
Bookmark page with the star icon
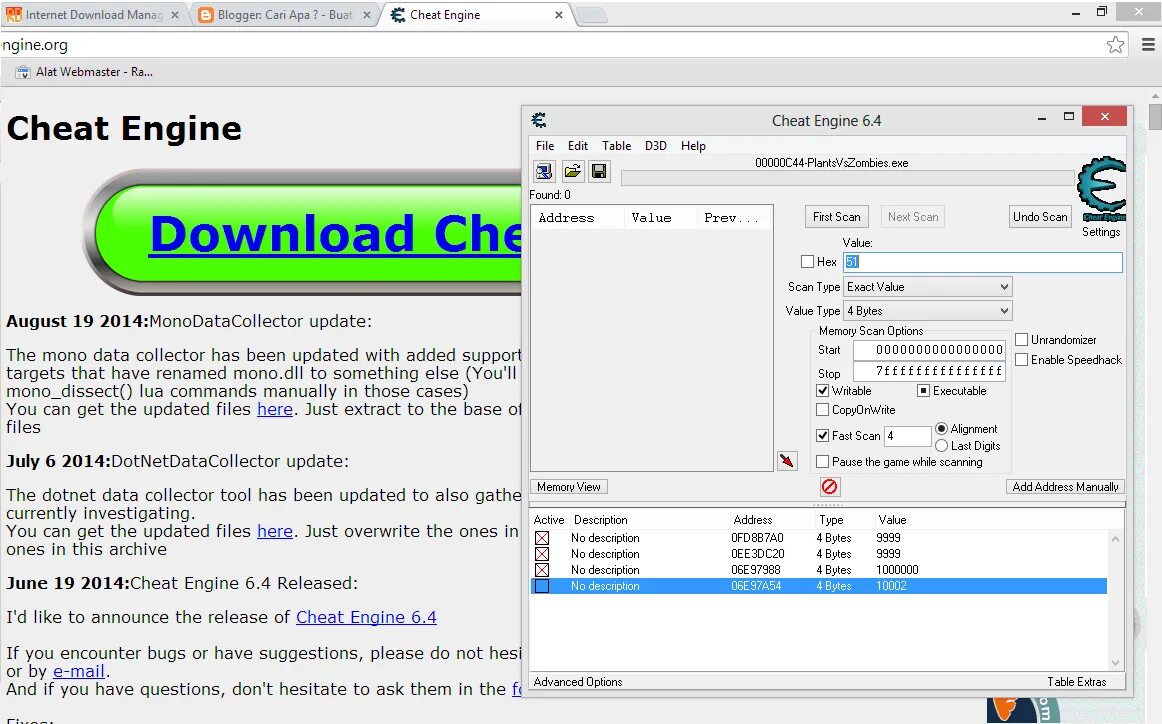coord(1115,45)
